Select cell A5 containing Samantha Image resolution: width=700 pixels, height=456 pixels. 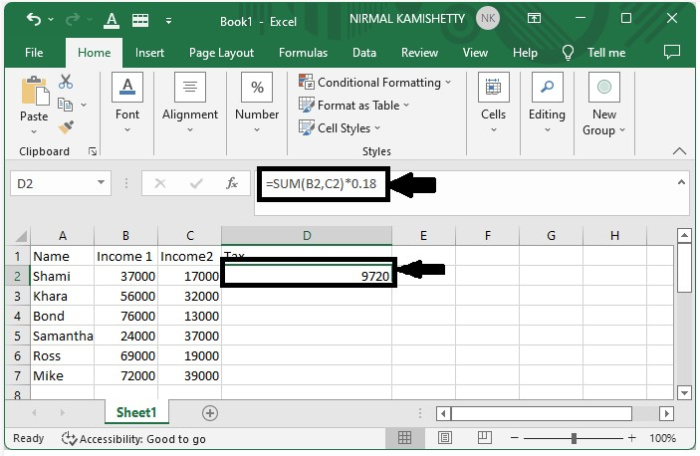coord(62,336)
